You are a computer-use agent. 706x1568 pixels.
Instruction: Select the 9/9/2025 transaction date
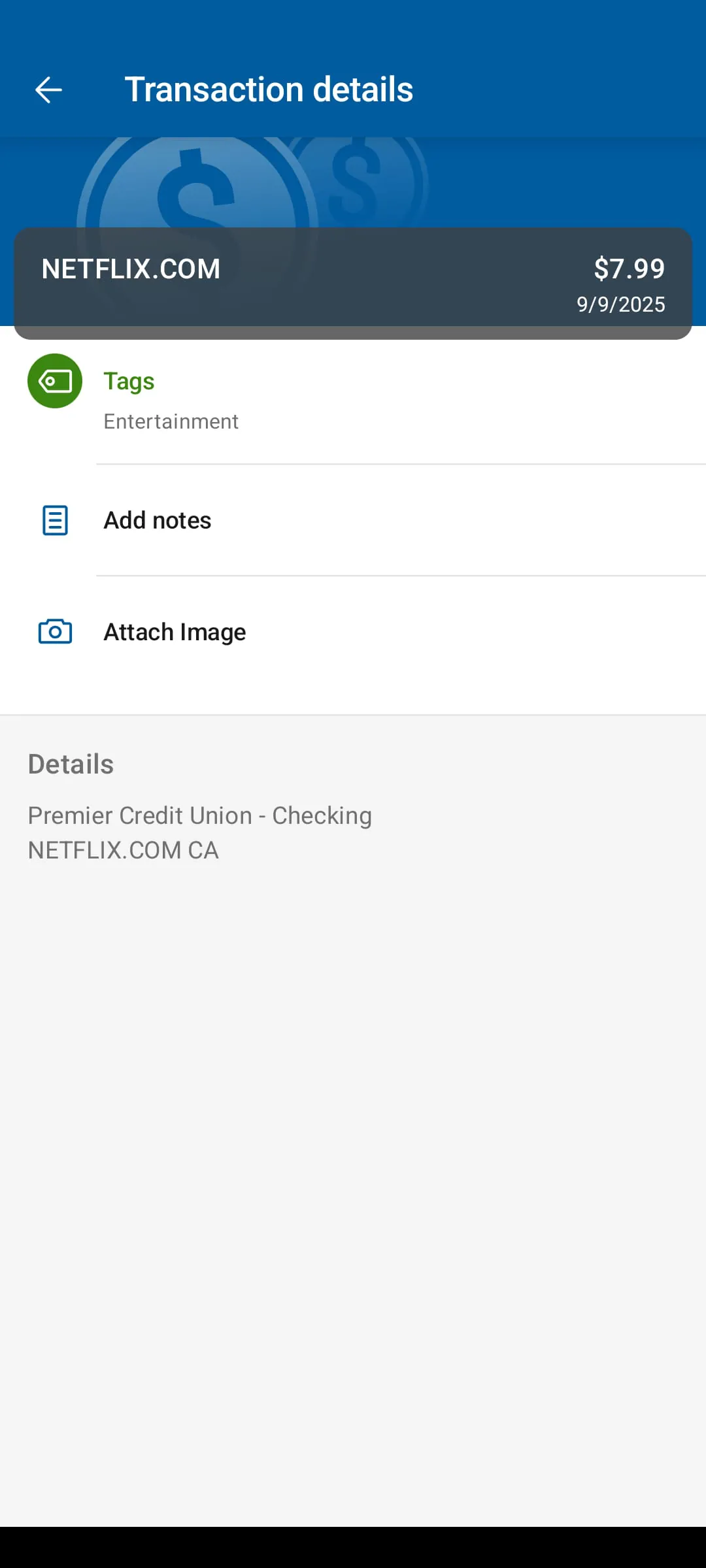coord(620,304)
